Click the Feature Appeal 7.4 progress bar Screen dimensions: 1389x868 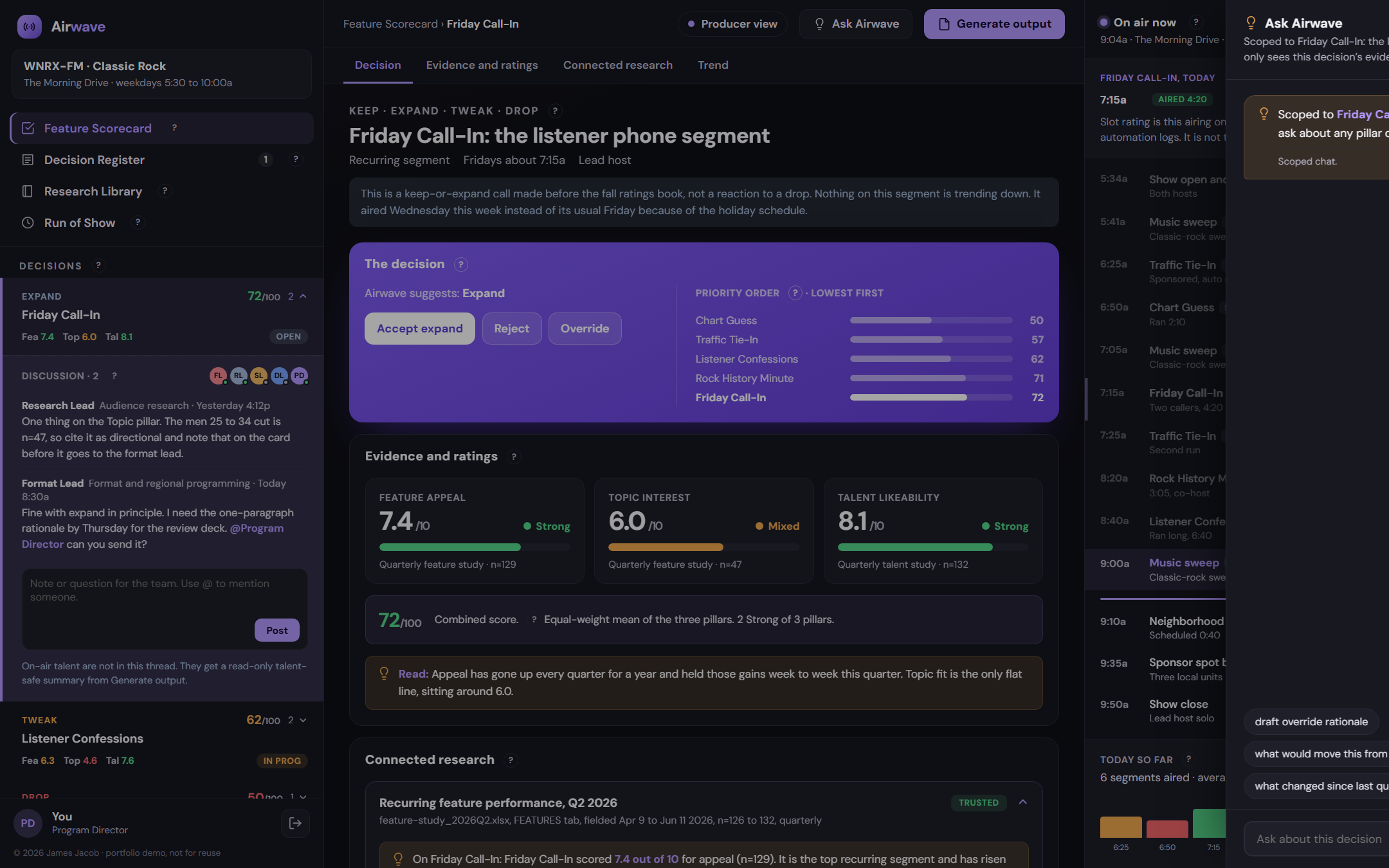tap(475, 547)
